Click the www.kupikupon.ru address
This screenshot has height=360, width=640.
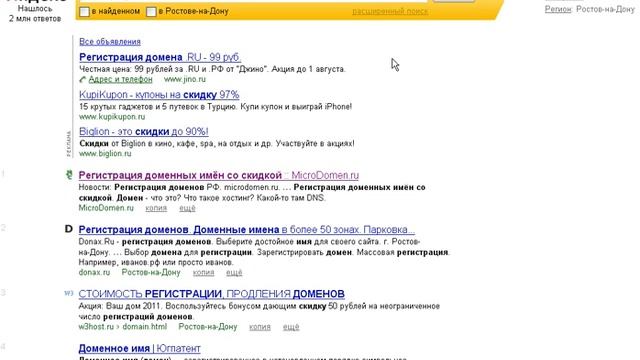112,117
